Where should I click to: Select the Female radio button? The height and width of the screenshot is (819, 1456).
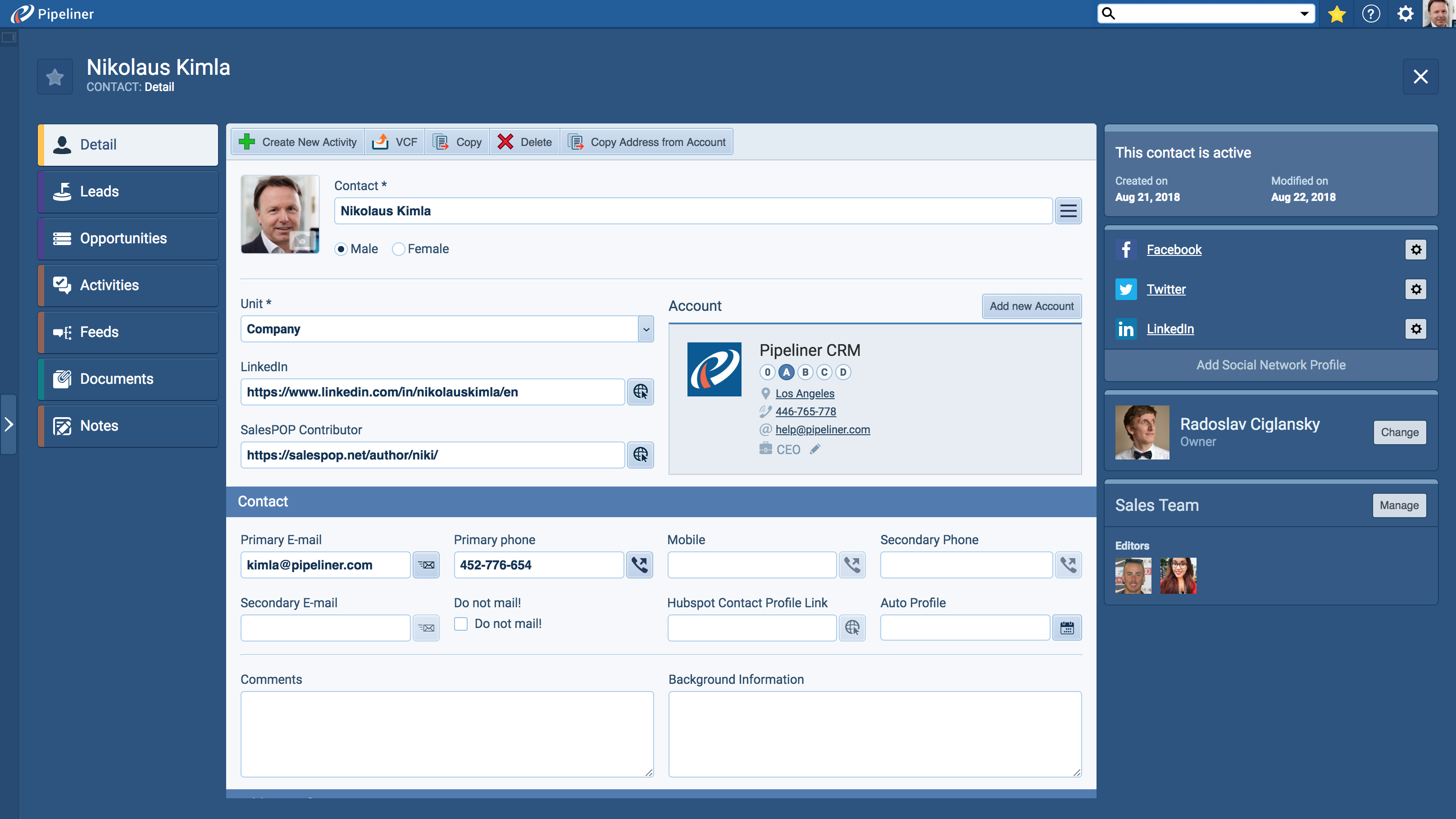pyautogui.click(x=399, y=249)
